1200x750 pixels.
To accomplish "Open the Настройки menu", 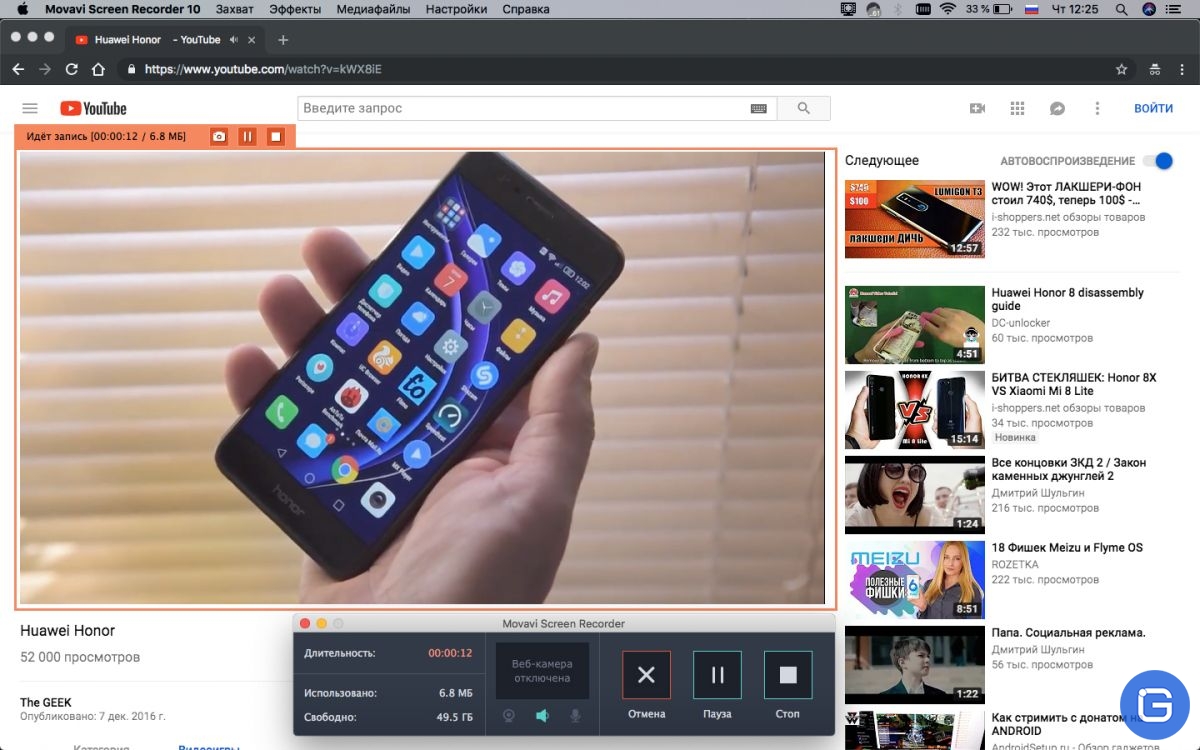I will pyautogui.click(x=456, y=9).
